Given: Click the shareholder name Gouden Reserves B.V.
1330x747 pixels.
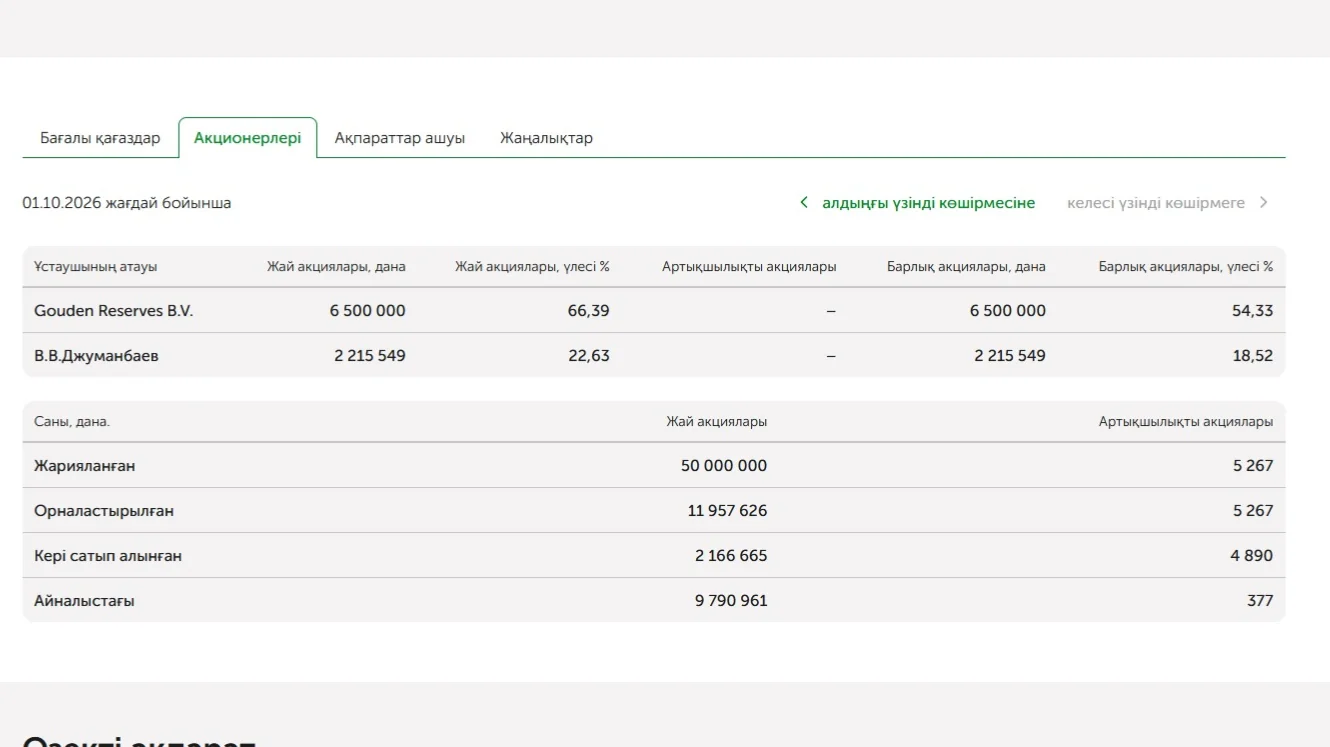Looking at the screenshot, I should pyautogui.click(x=113, y=311).
